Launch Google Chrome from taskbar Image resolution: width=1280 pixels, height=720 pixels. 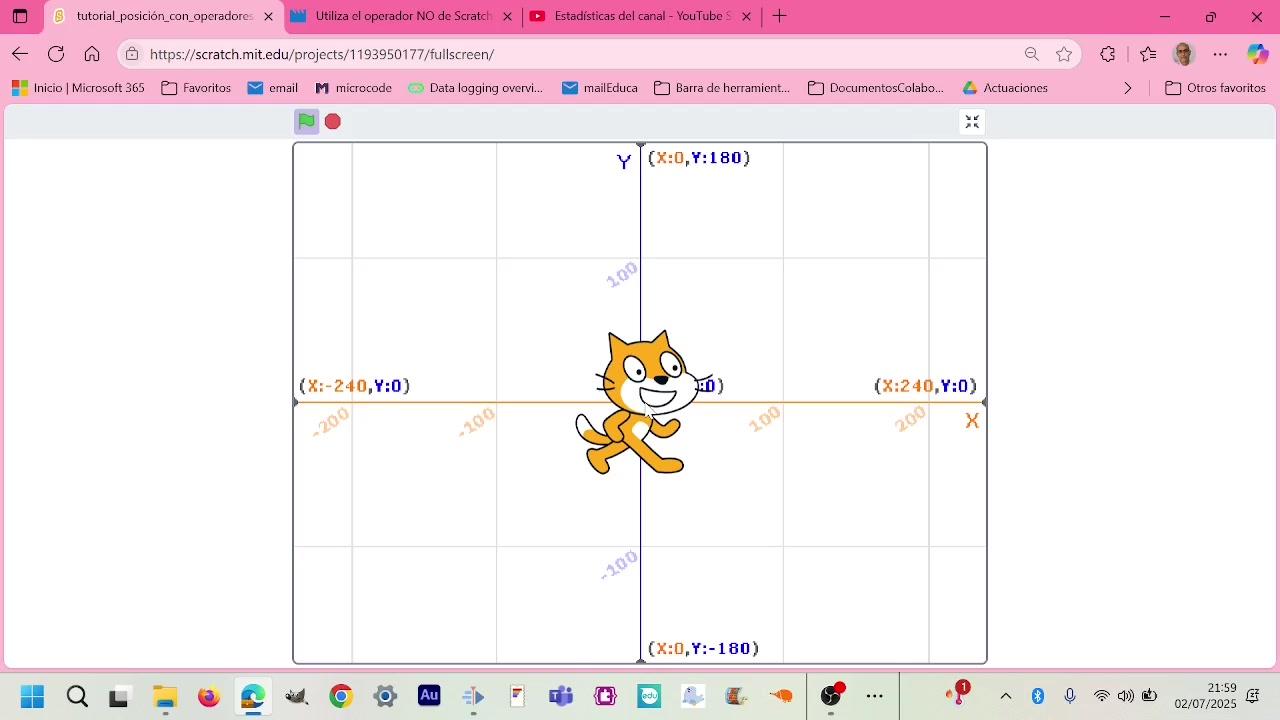pyautogui.click(x=341, y=696)
